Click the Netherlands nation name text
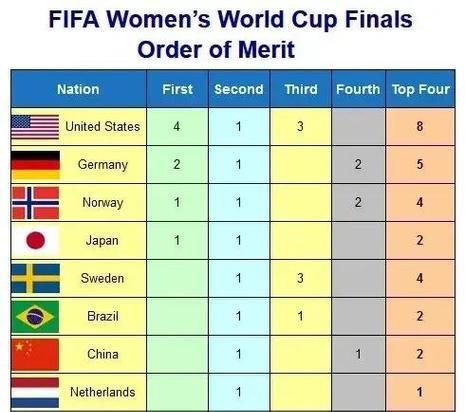 pyautogui.click(x=103, y=392)
